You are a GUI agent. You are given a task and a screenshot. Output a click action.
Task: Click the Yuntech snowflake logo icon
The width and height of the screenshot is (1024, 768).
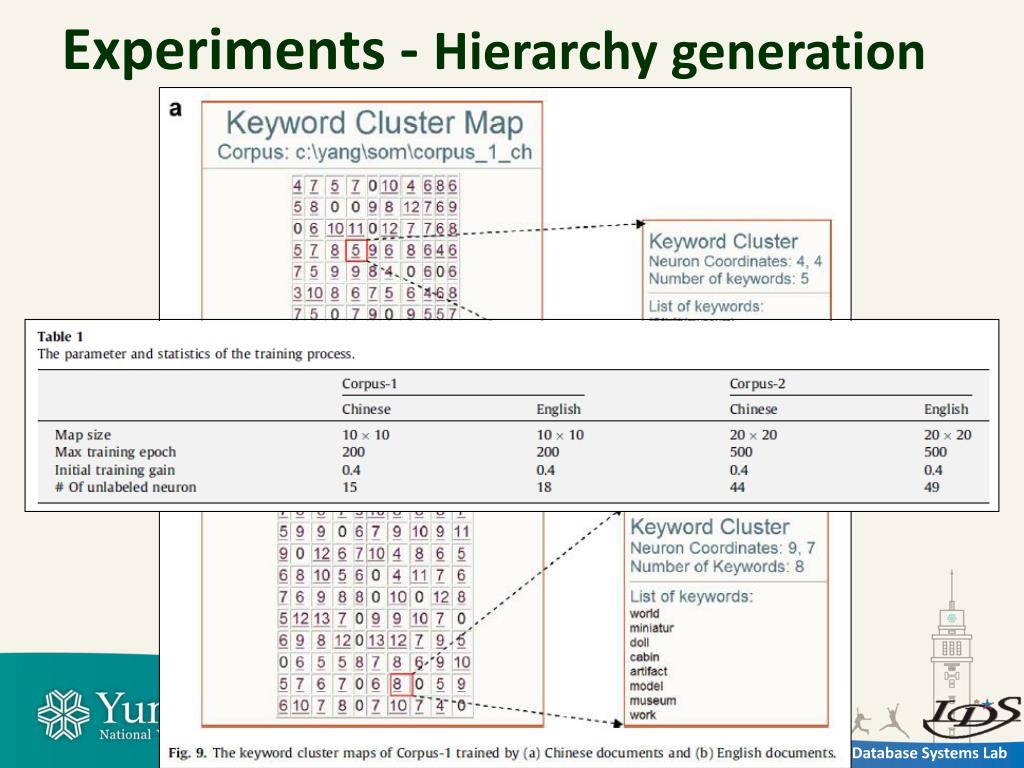pos(63,714)
